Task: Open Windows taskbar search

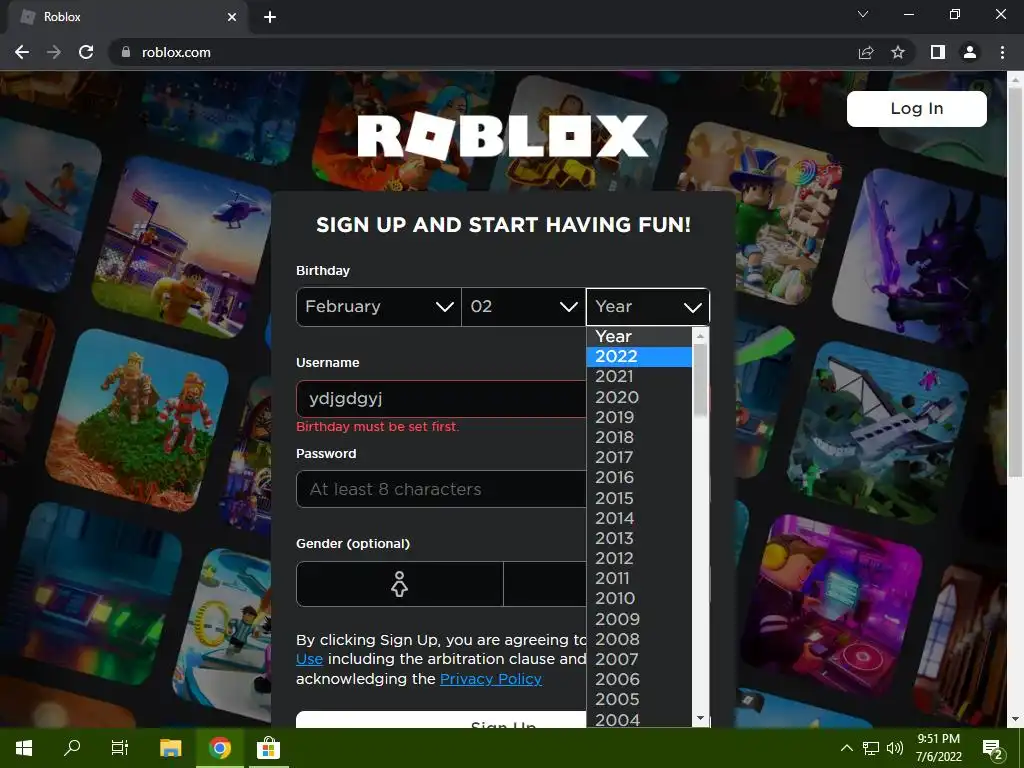Action: (x=72, y=748)
